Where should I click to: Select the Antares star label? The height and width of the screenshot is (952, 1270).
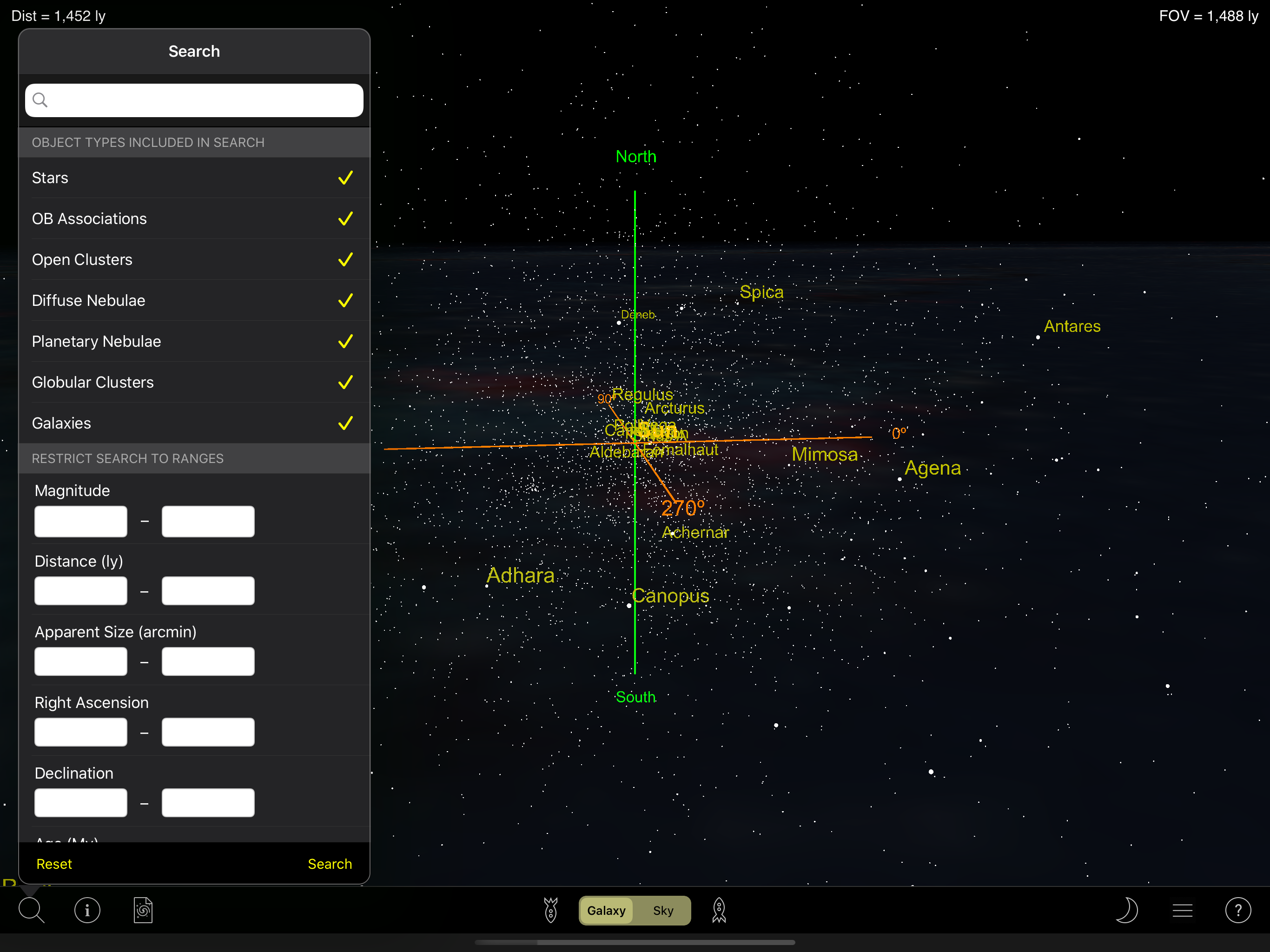pyautogui.click(x=1072, y=326)
